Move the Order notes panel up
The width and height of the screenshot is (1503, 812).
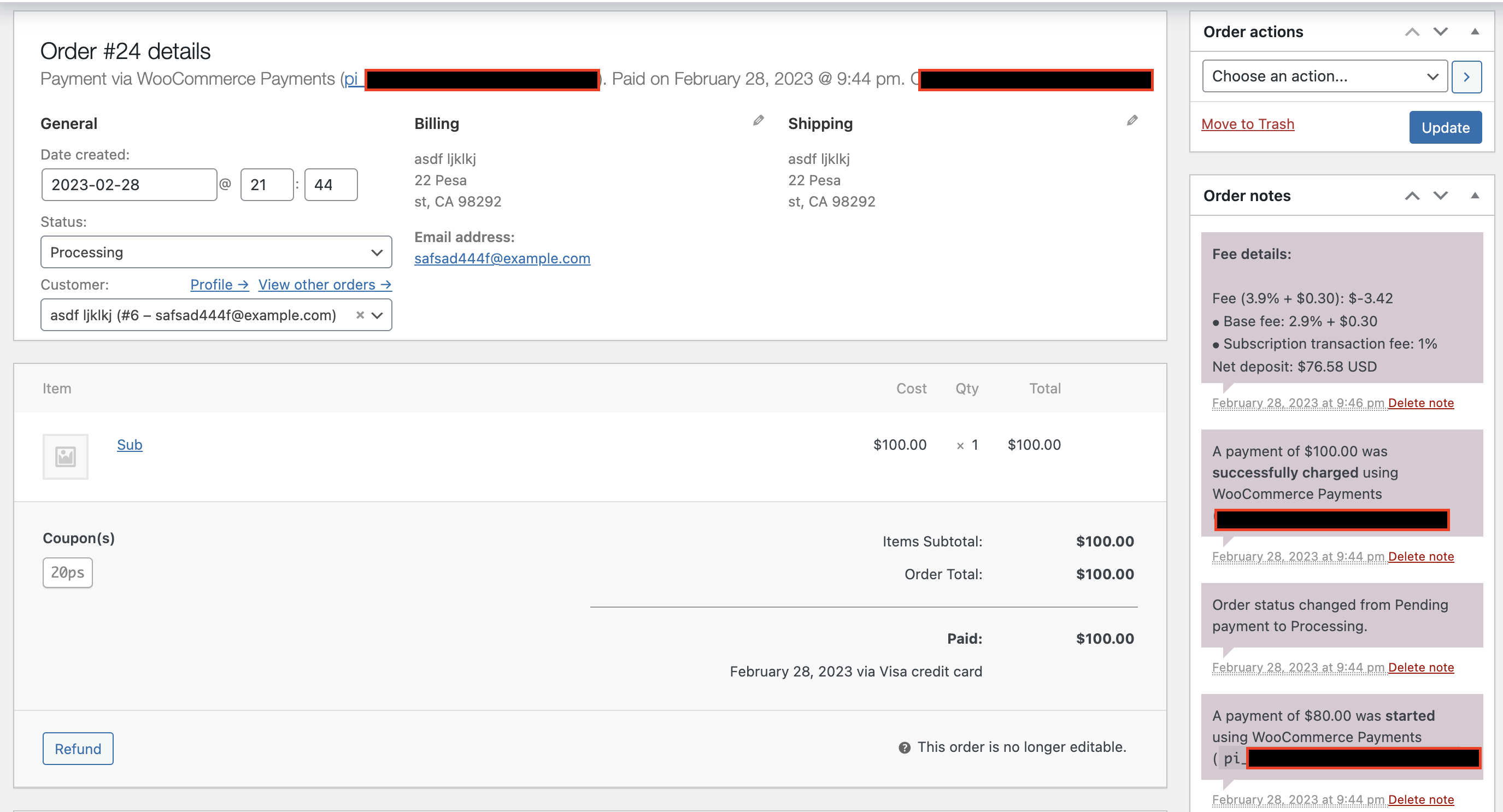(1412, 196)
